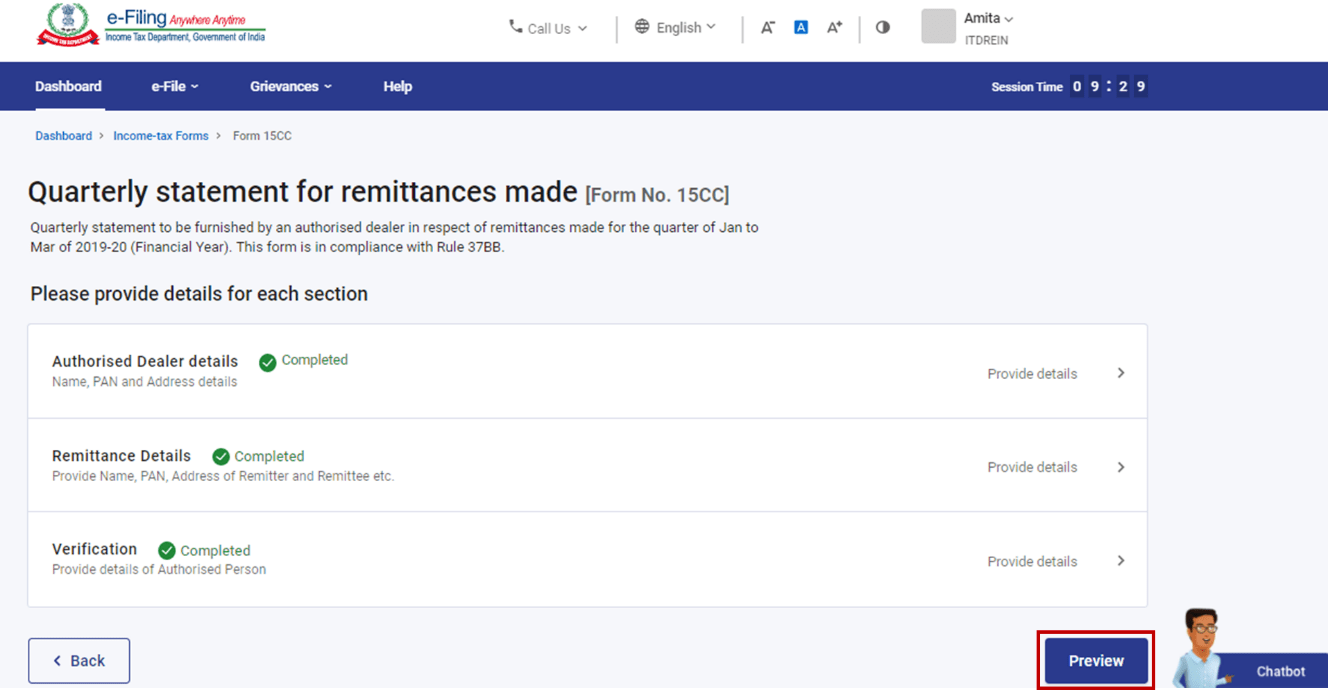Open the English language dropdown
This screenshot has width=1328, height=690.
pos(676,28)
